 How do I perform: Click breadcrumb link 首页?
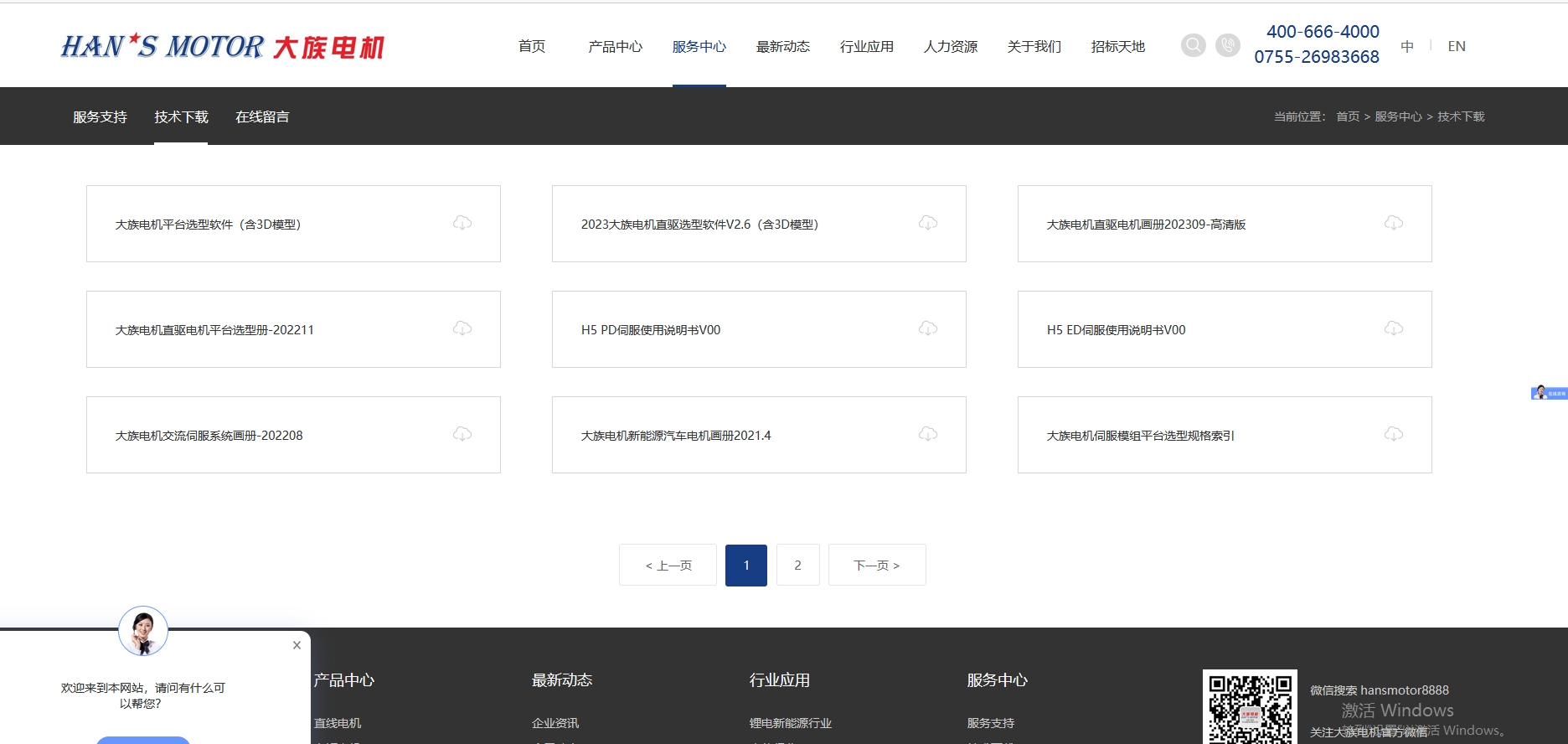[1348, 116]
